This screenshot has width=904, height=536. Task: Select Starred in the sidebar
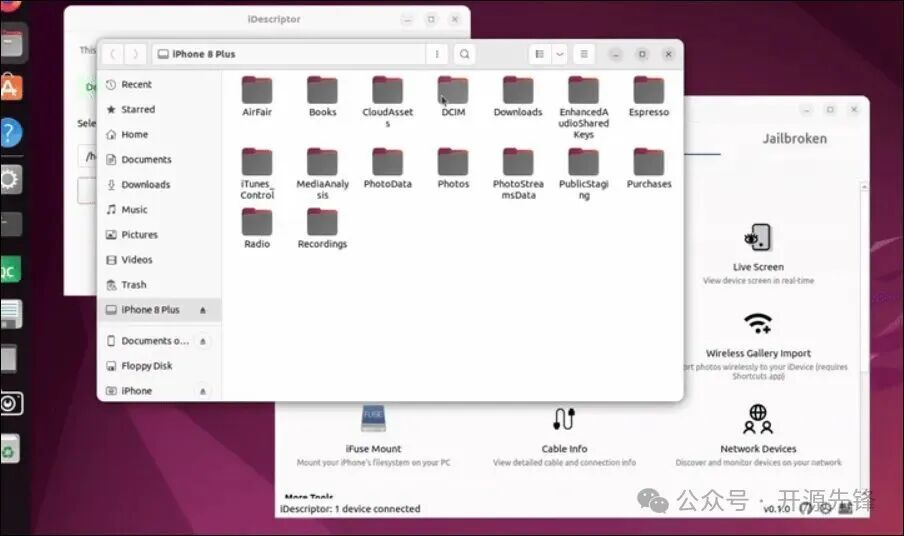159,110
